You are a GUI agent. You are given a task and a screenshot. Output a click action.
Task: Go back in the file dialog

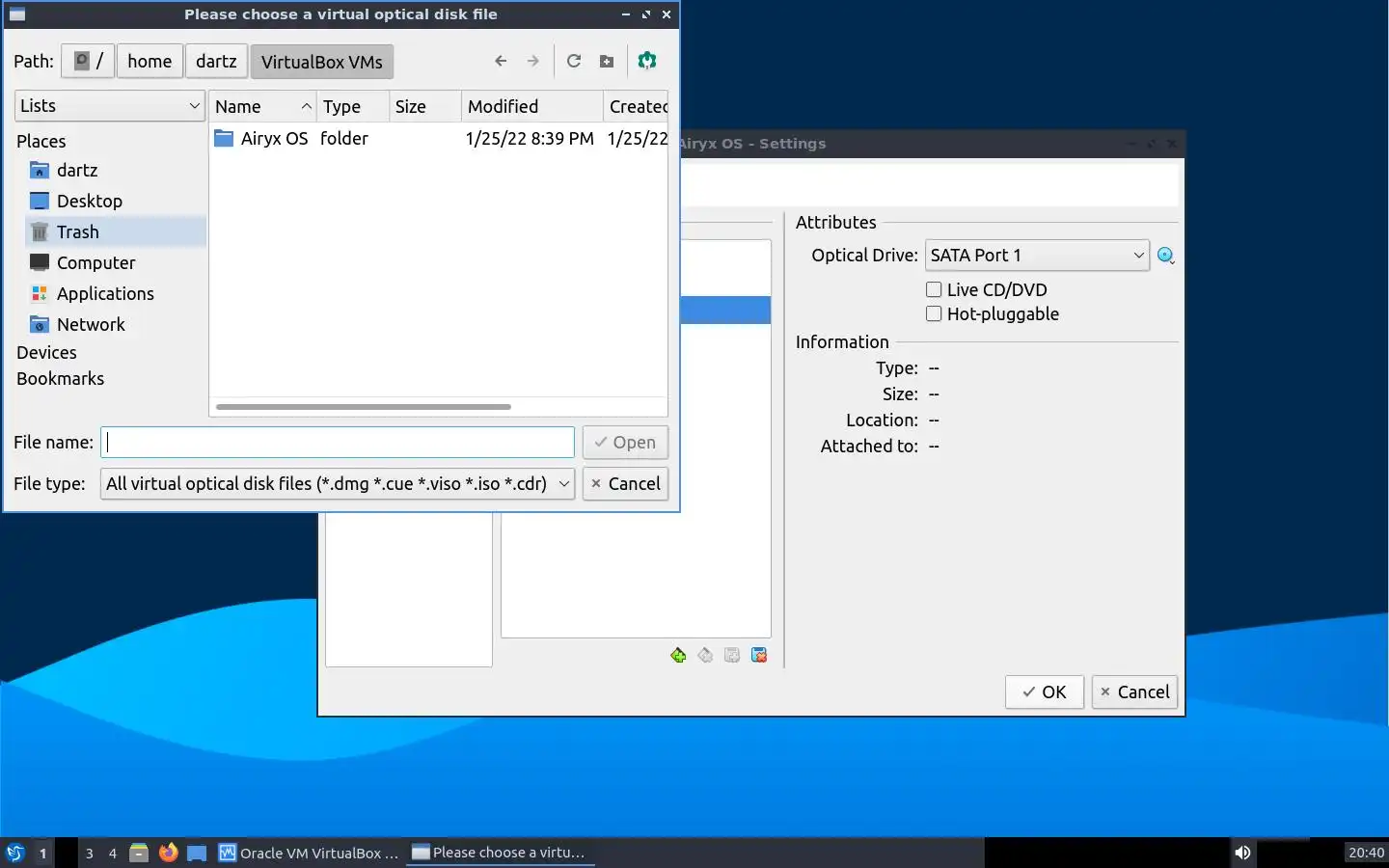click(x=501, y=61)
